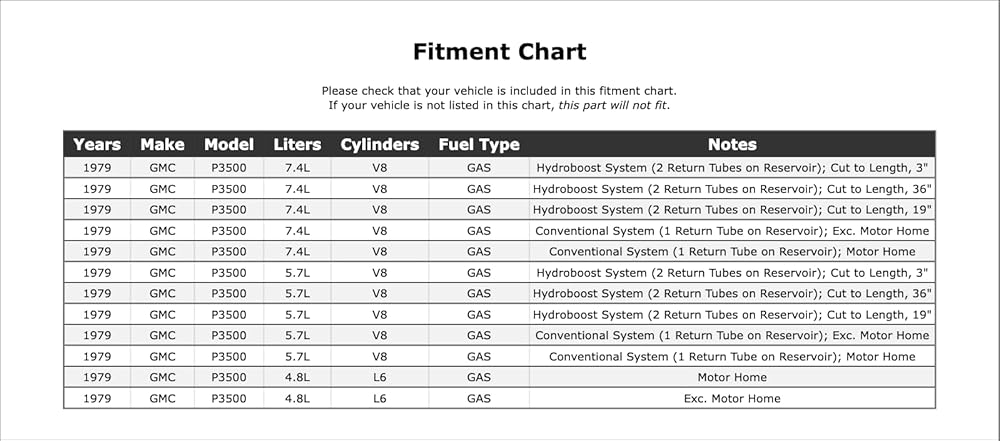The width and height of the screenshot is (1000, 441).
Task: Click the first 5.7L 'Cut to Length, 3"' note
Action: [x=732, y=273]
